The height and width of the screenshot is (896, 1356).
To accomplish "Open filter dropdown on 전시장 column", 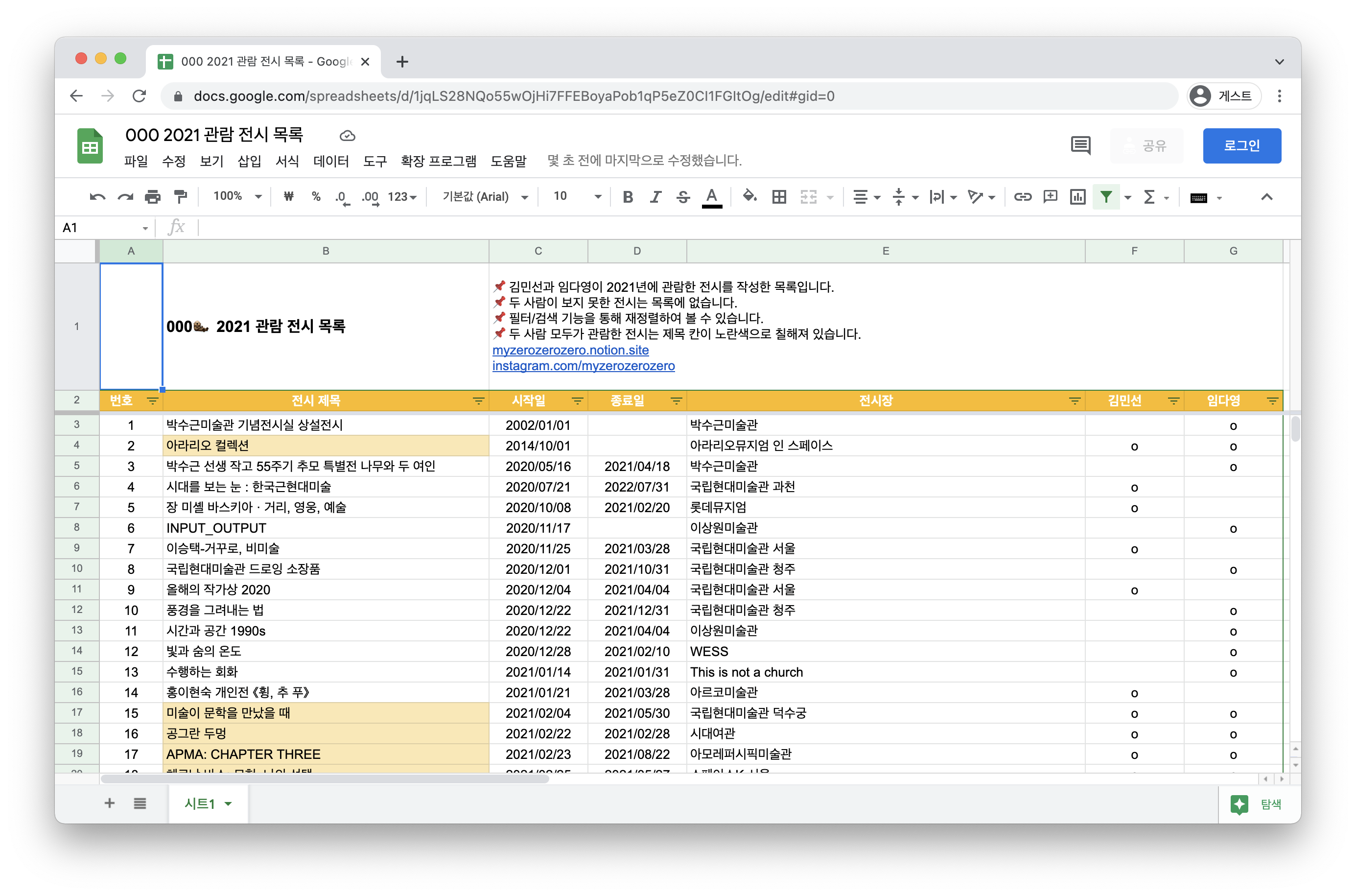I will [1075, 401].
